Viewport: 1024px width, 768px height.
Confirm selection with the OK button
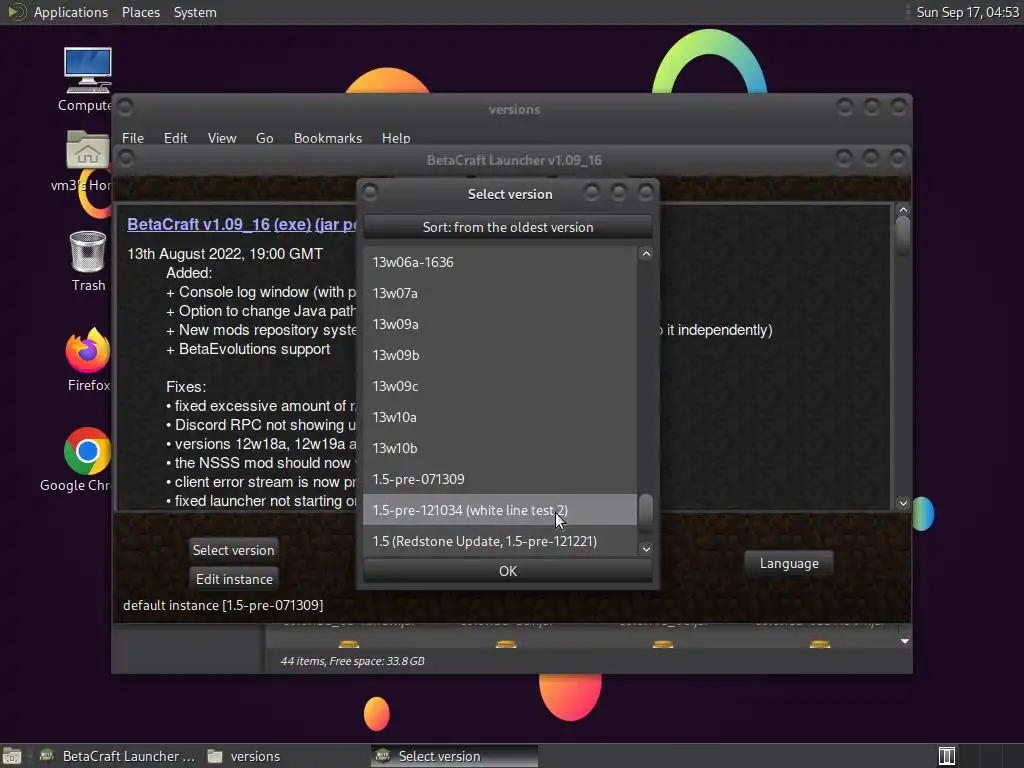(507, 571)
